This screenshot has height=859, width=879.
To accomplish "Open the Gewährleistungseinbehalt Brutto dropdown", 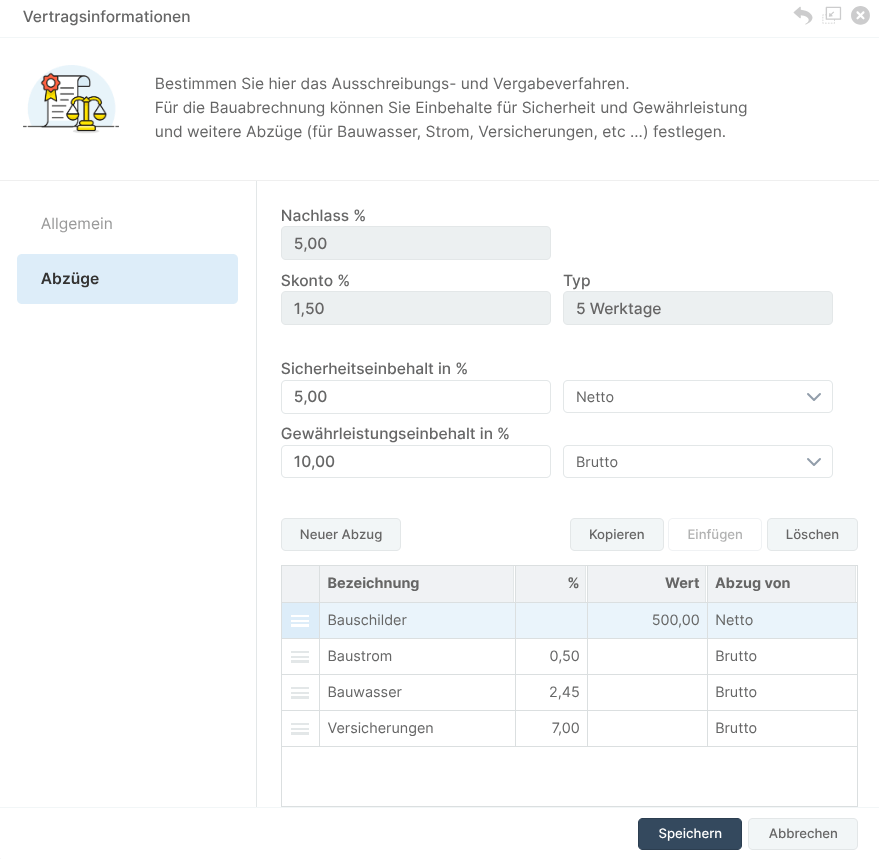I will pos(697,462).
